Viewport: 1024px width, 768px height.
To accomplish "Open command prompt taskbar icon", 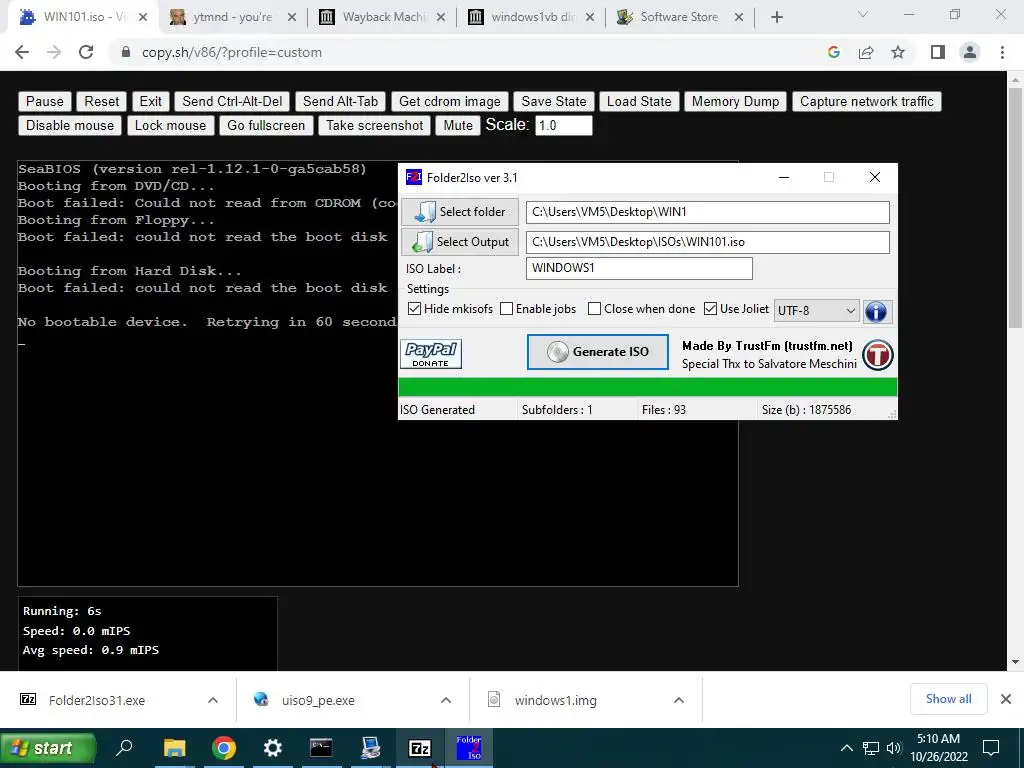I will (x=321, y=748).
